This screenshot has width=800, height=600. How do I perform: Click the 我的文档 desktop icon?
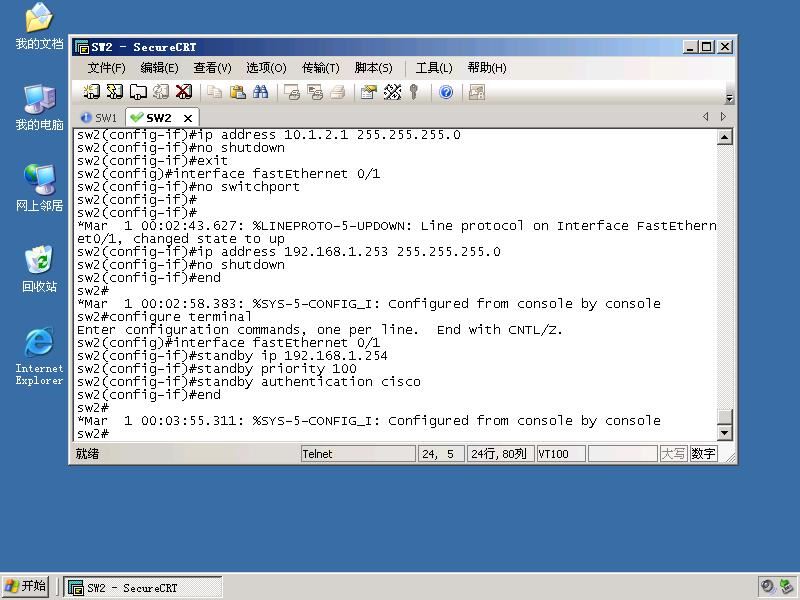pos(39,27)
